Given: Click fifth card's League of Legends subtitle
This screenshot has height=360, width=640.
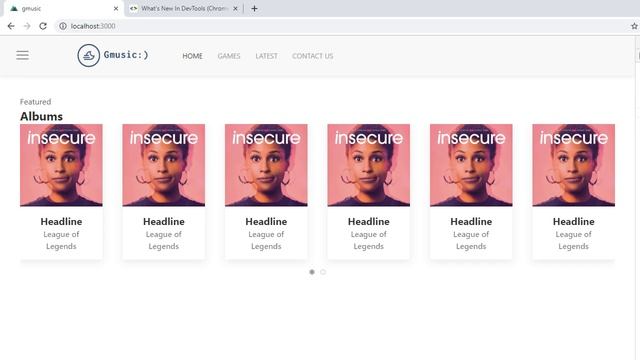Looking at the screenshot, I should (x=471, y=240).
